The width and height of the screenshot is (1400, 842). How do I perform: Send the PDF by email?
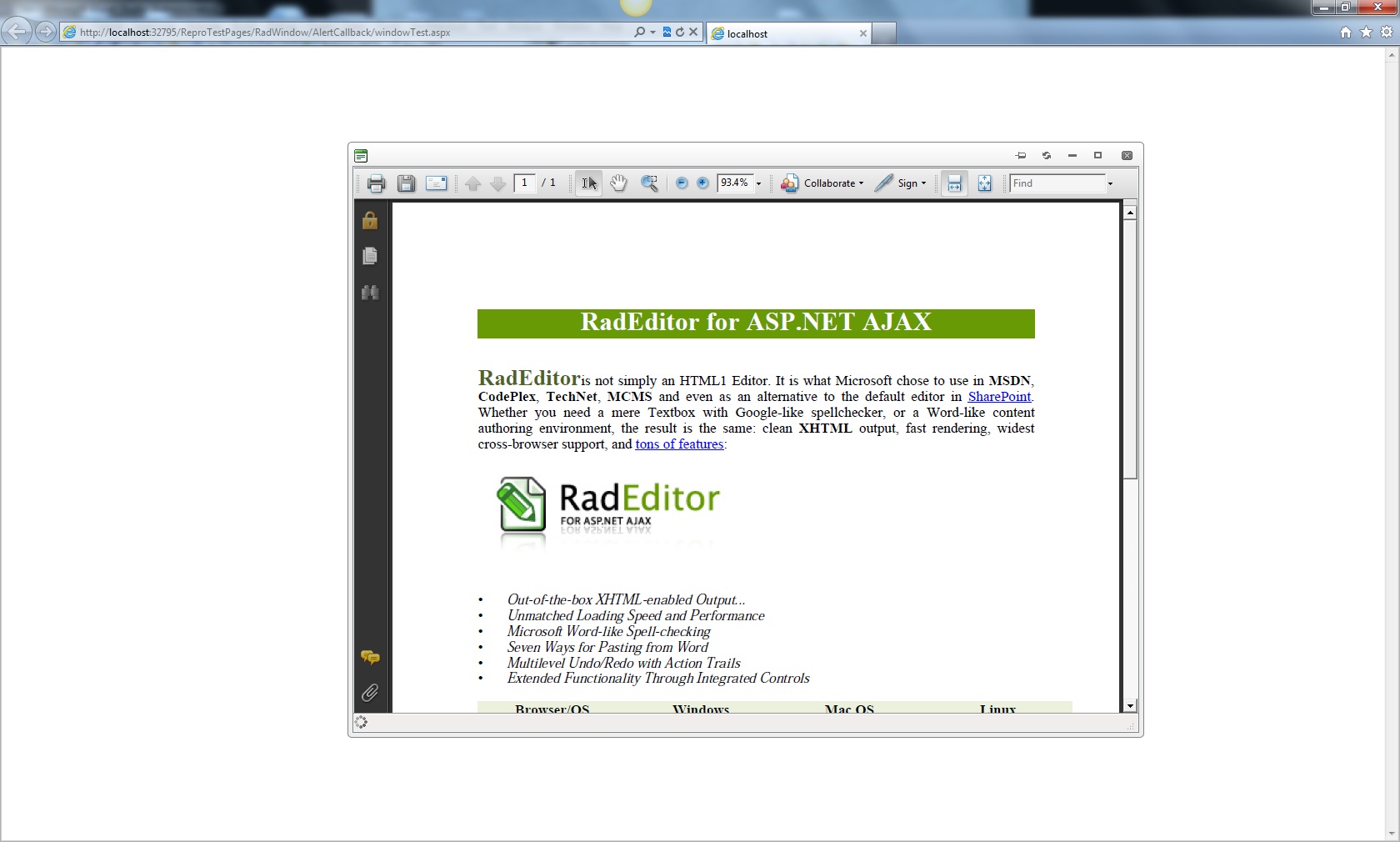436,183
